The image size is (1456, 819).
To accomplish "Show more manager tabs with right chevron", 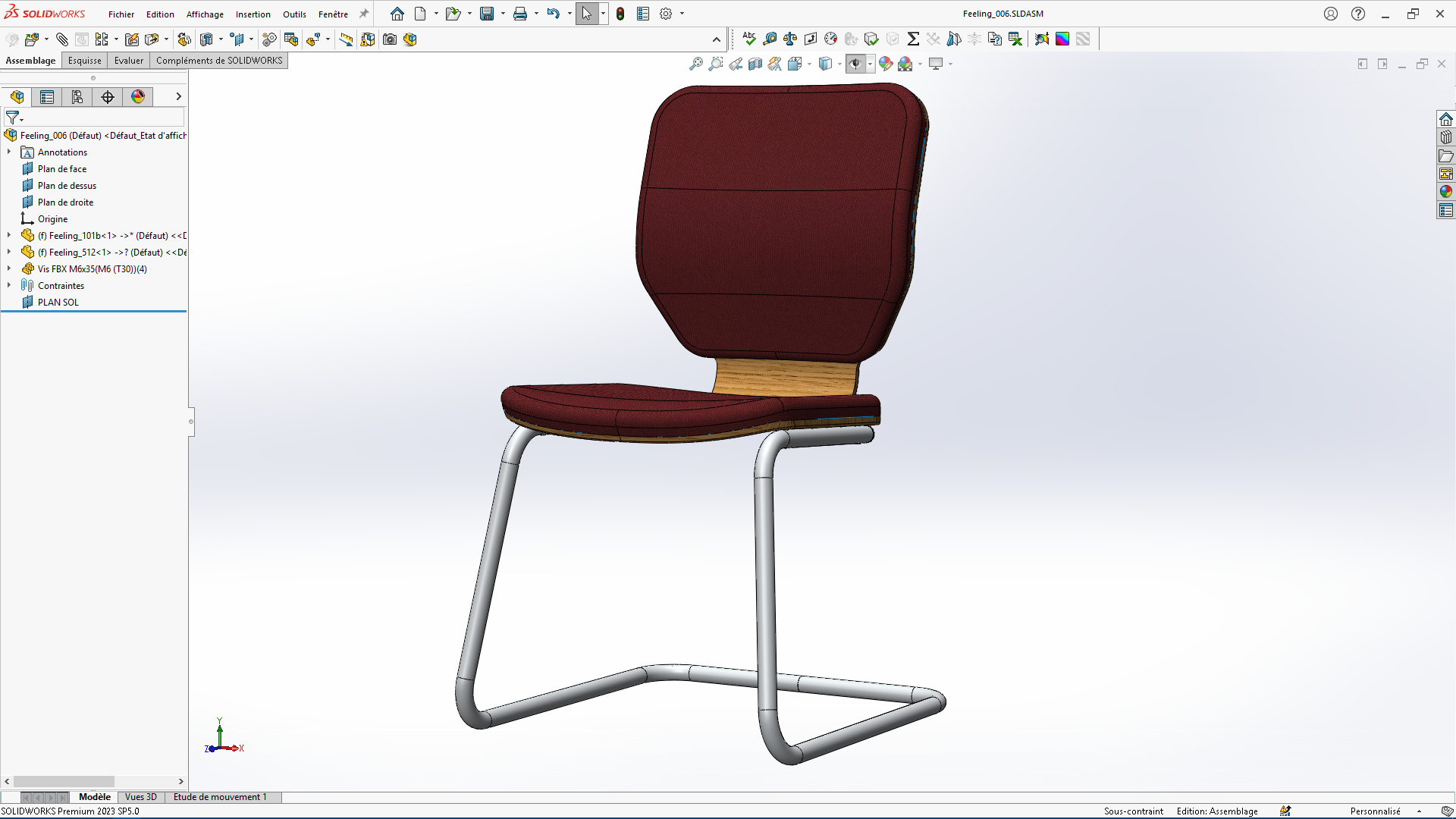I will pyautogui.click(x=178, y=96).
